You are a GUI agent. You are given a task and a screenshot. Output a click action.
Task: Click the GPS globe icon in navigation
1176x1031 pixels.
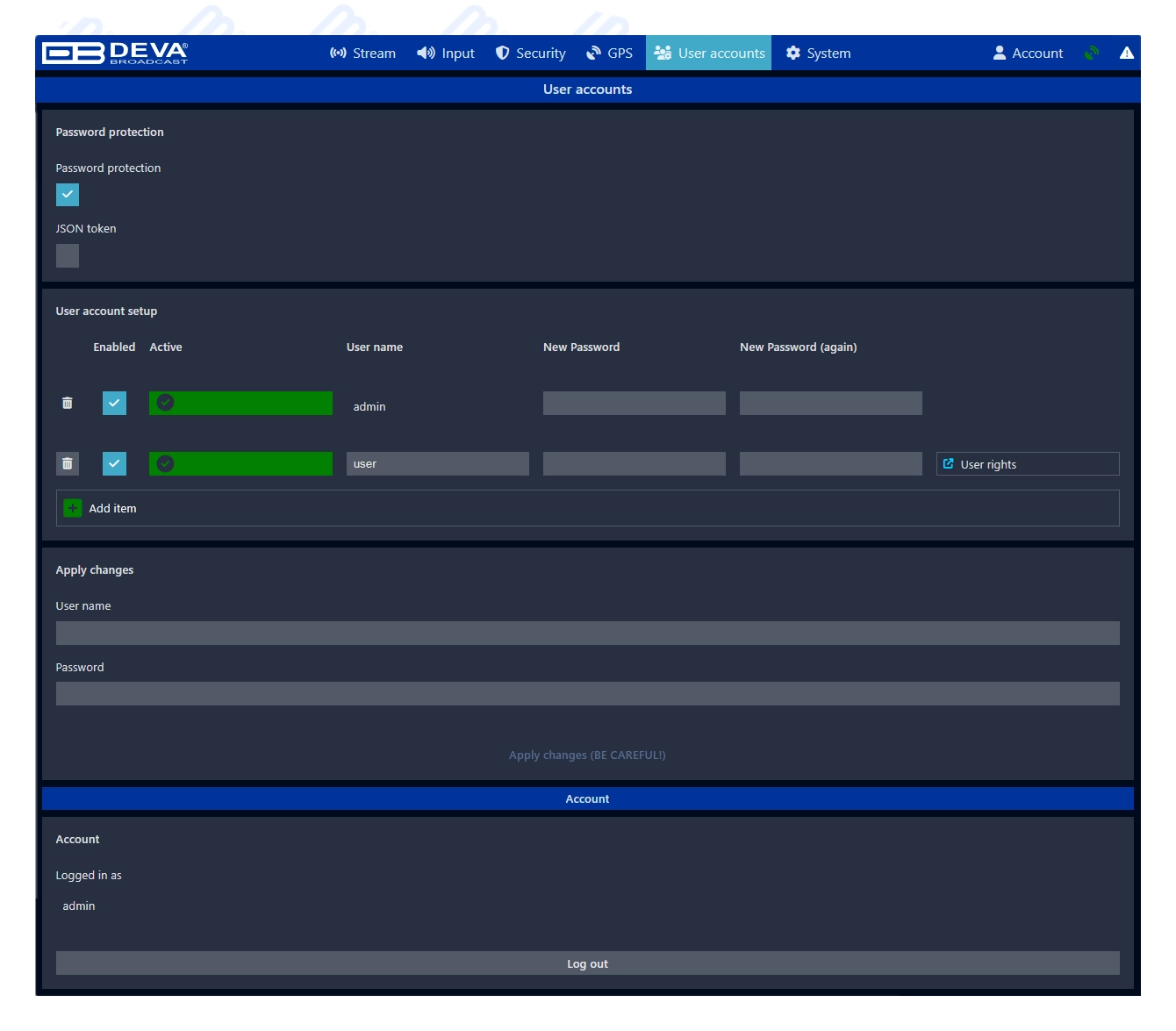(x=593, y=53)
